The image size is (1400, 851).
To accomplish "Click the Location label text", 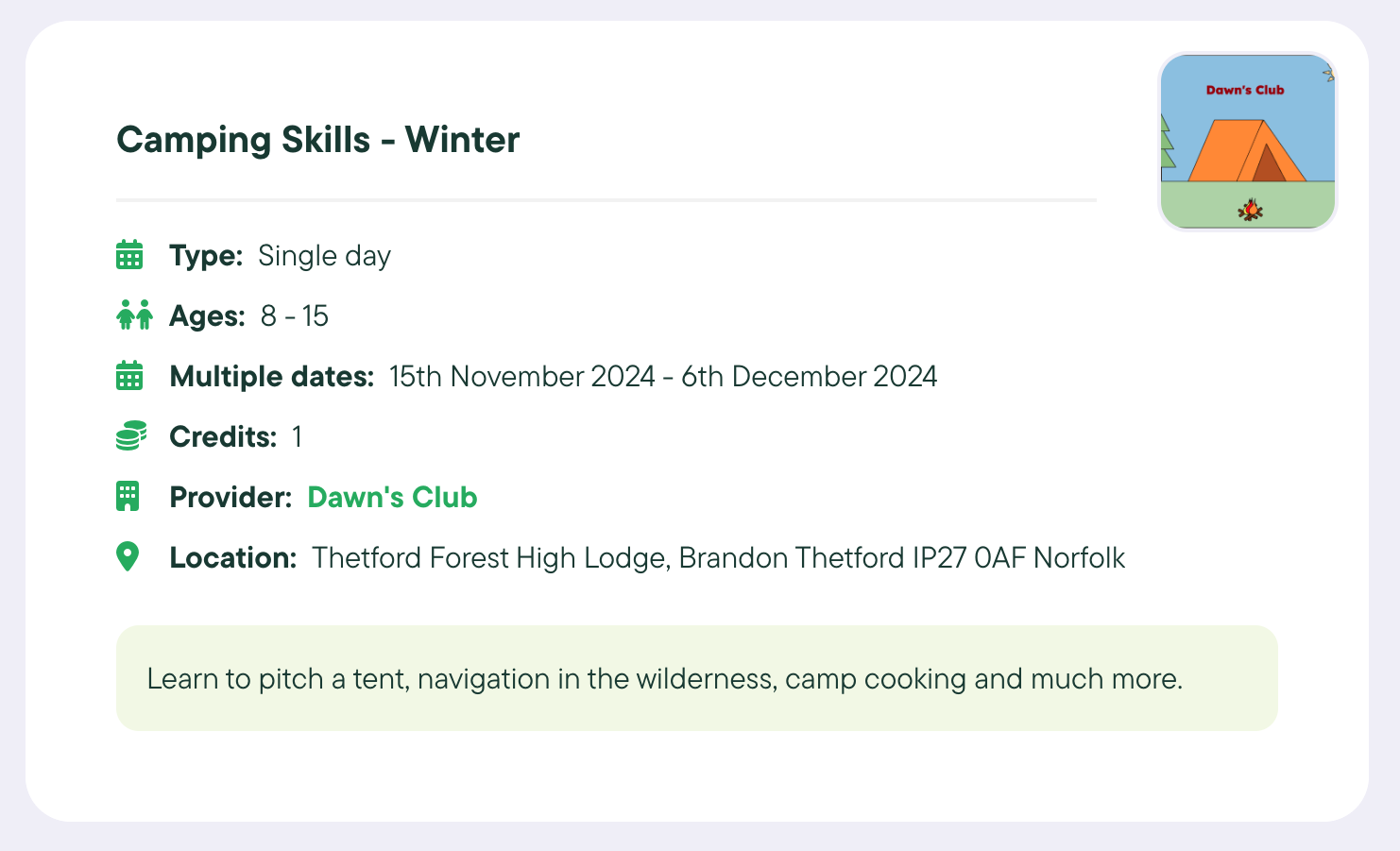I will click(233, 558).
